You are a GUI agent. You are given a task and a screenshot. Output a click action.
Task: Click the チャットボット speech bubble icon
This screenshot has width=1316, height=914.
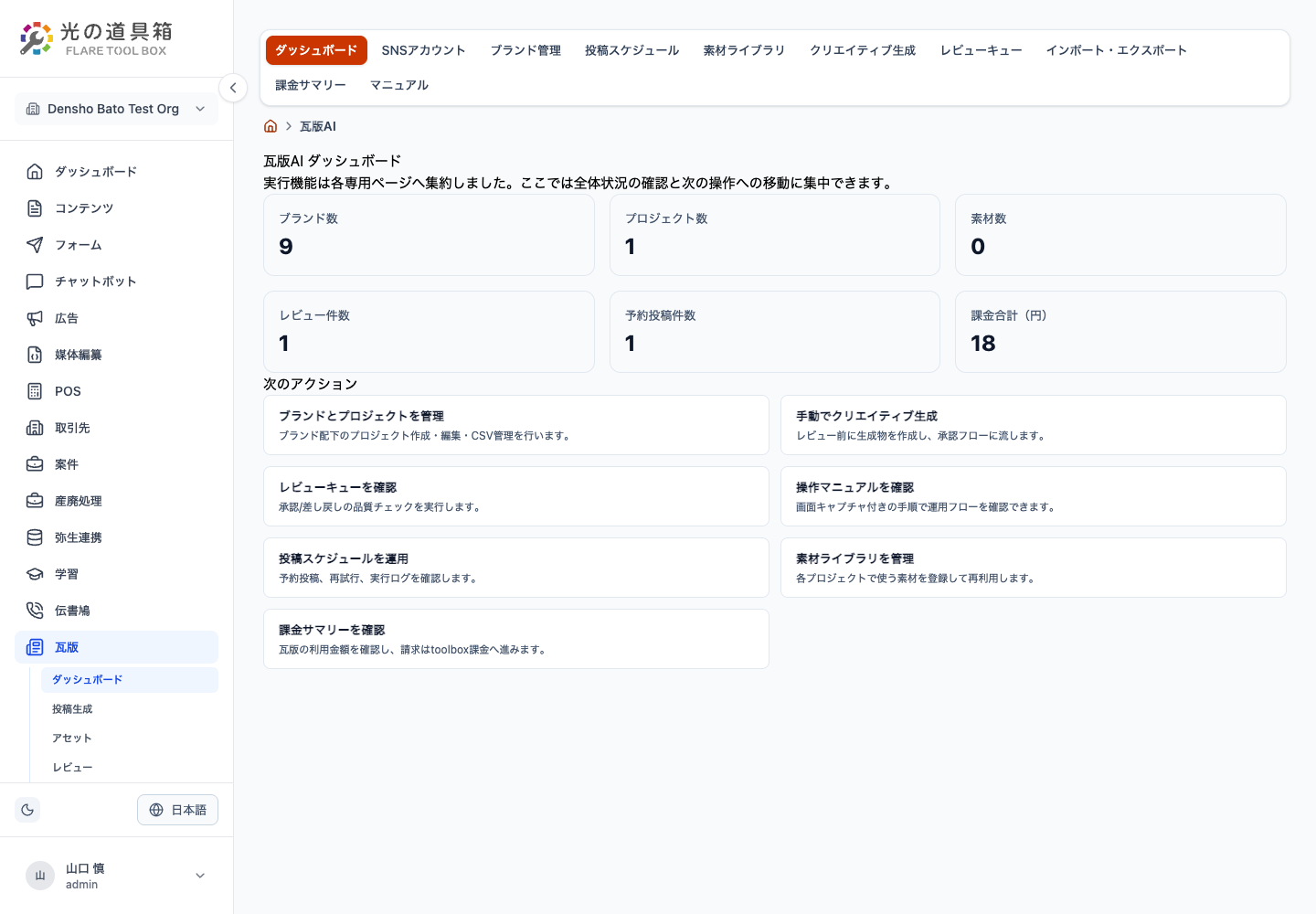point(35,282)
